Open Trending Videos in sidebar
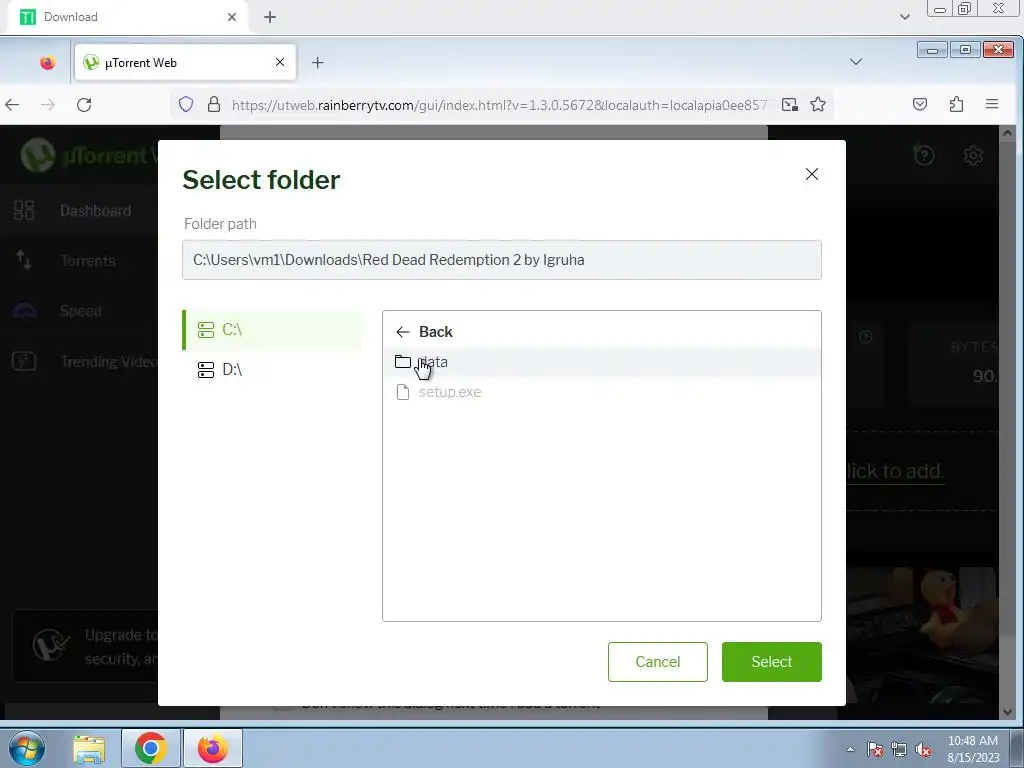The image size is (1024, 768). click(78, 361)
